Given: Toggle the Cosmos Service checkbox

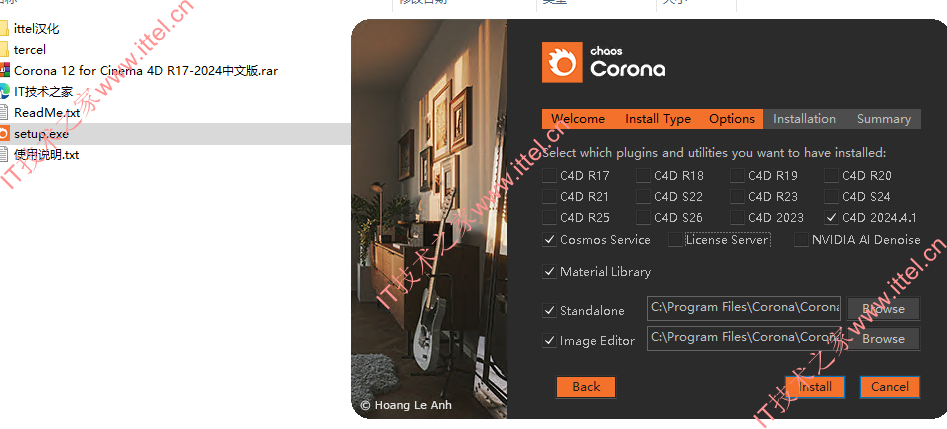Looking at the screenshot, I should point(549,240).
